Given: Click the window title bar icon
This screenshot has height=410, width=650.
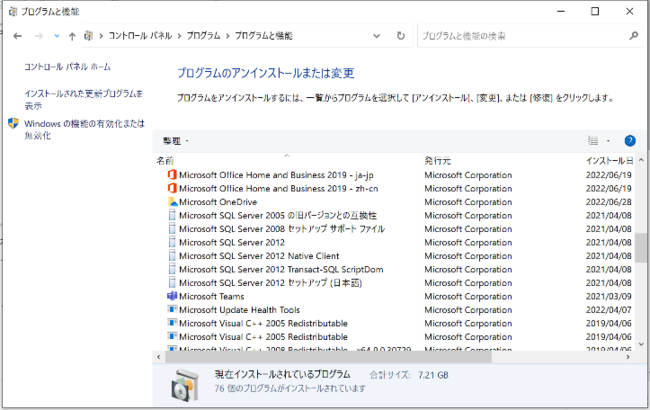Looking at the screenshot, I should point(13,12).
